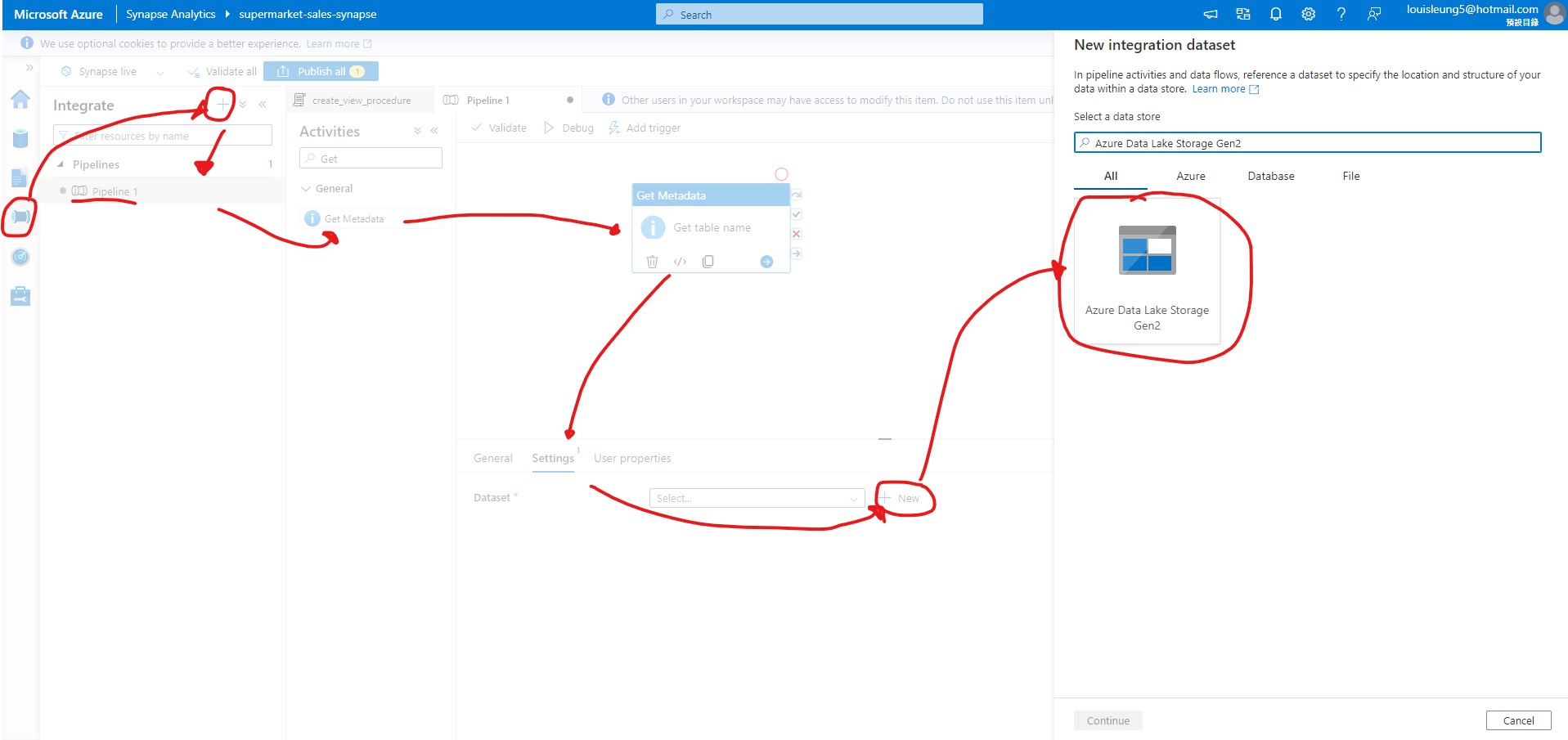Select the Azure Data Lake Storage Gen2 tile

[x=1147, y=270]
